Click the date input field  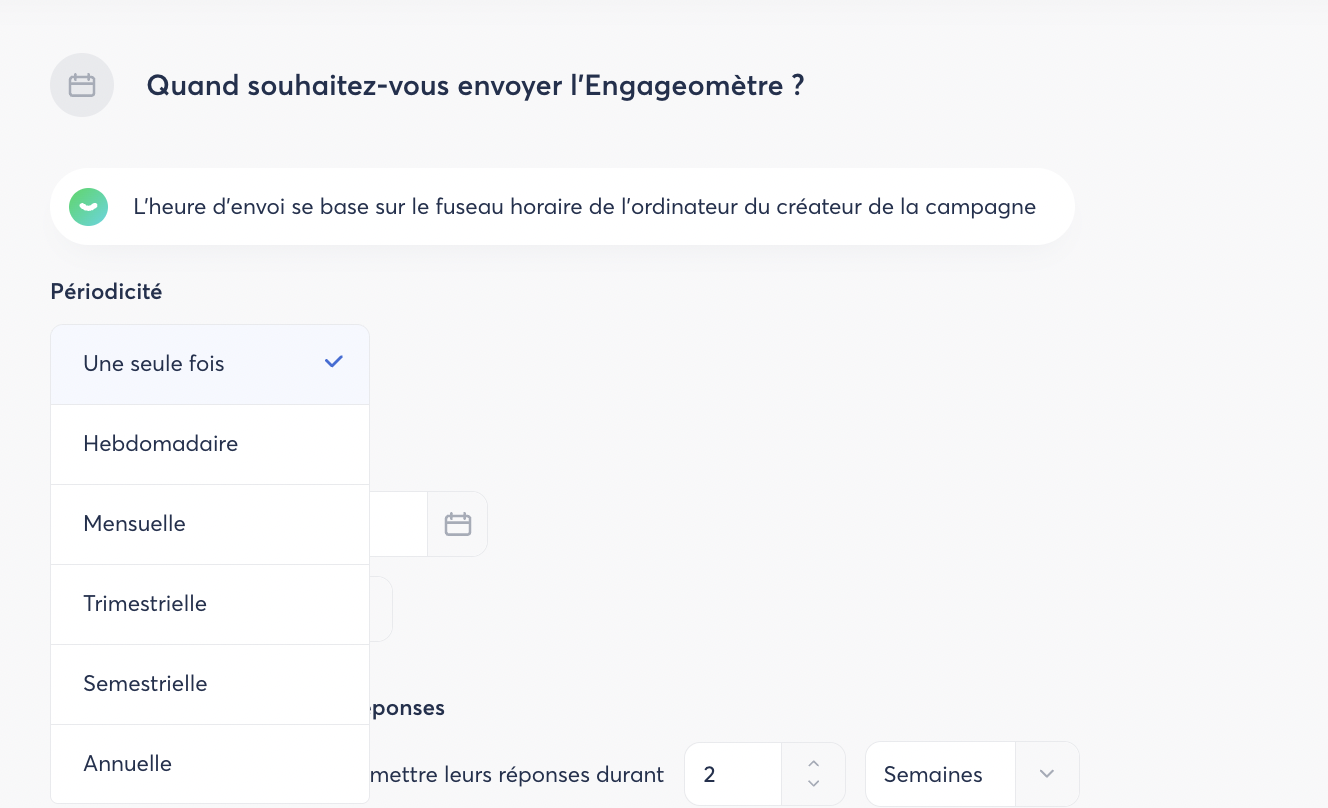[x=398, y=524]
